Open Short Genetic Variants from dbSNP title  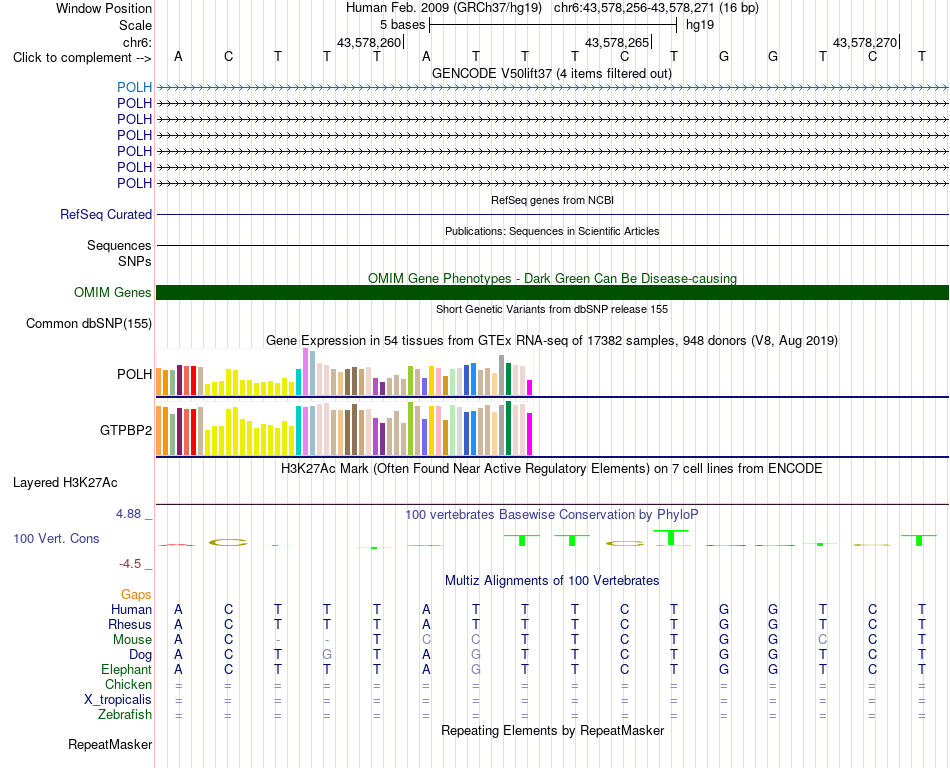[x=552, y=309]
